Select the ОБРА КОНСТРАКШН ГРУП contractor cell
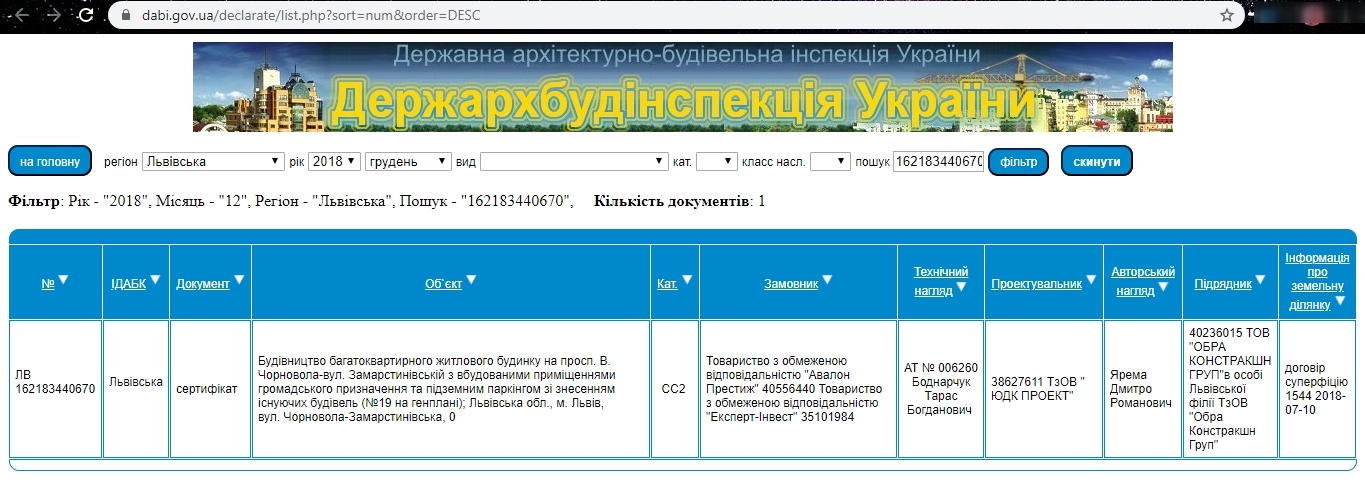 pyautogui.click(x=1230, y=389)
